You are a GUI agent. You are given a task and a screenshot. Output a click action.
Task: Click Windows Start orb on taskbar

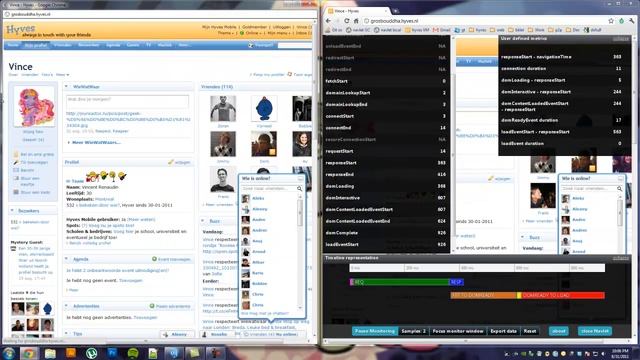(8, 353)
